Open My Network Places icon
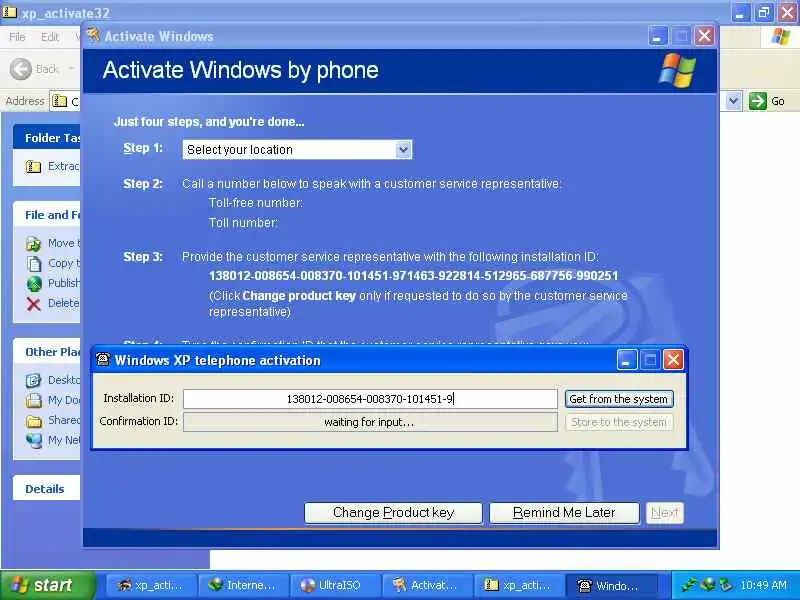800x600 pixels. 34,440
